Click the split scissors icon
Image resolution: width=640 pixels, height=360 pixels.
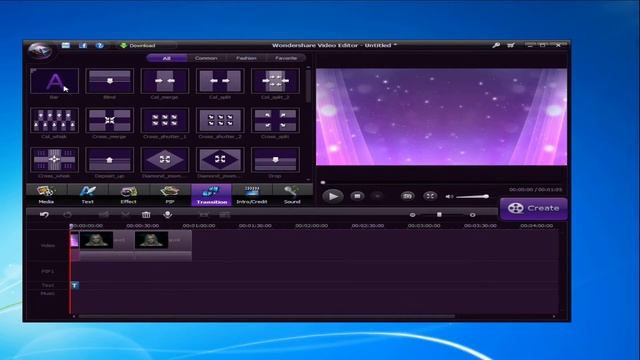pyautogui.click(x=125, y=215)
